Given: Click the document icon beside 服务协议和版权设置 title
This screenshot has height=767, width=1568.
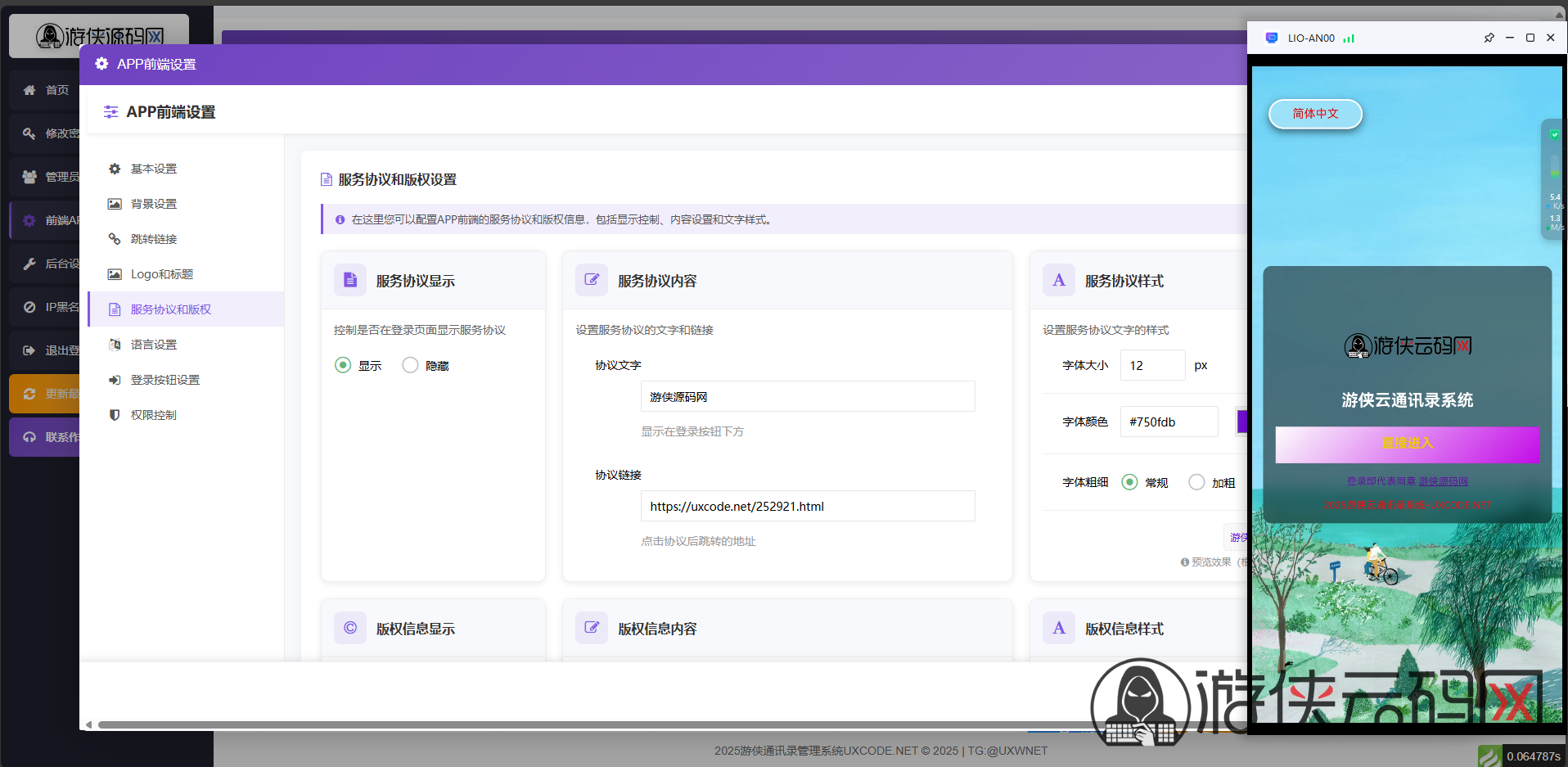Looking at the screenshot, I should 327,179.
